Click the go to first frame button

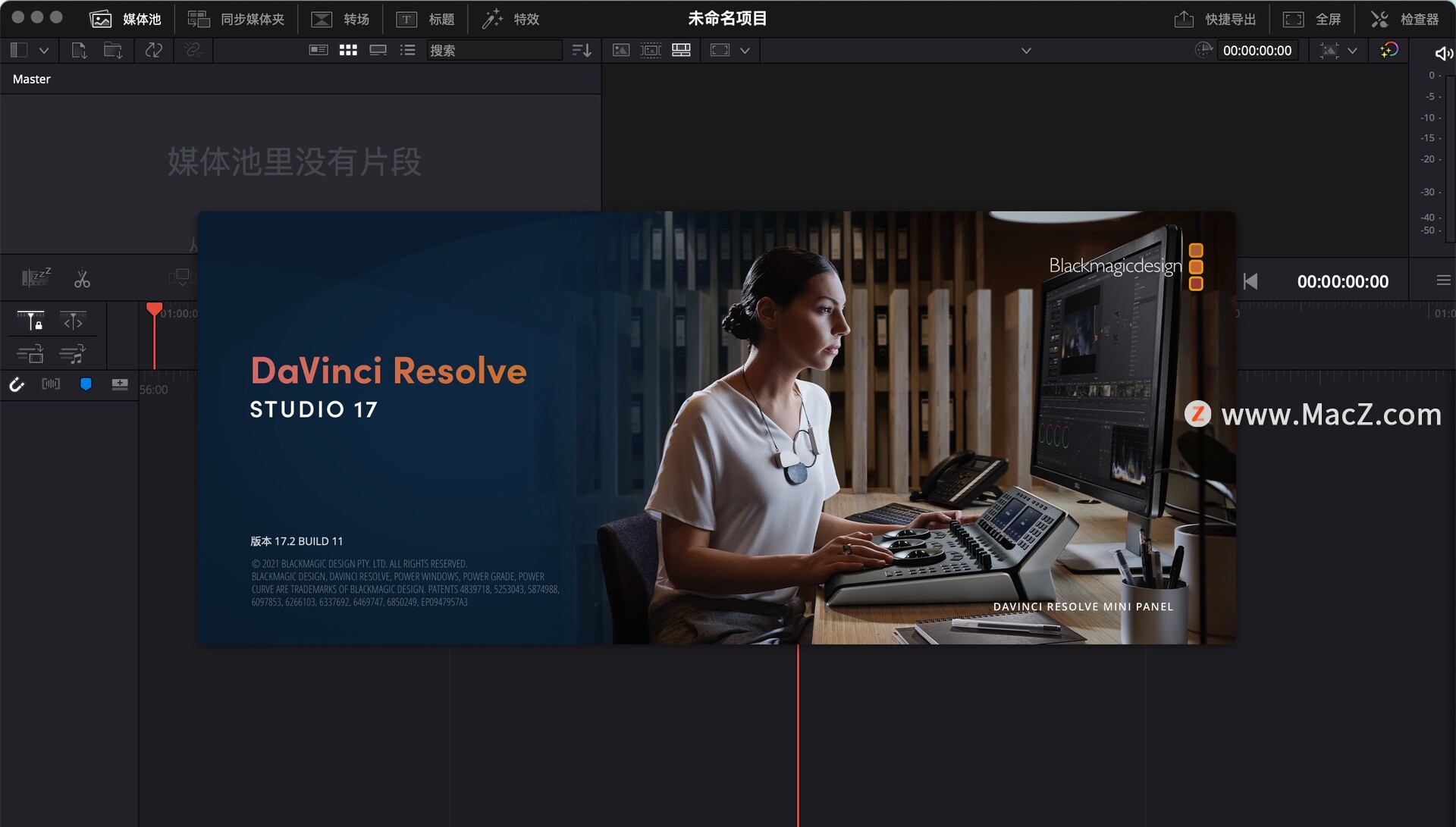coord(1250,281)
